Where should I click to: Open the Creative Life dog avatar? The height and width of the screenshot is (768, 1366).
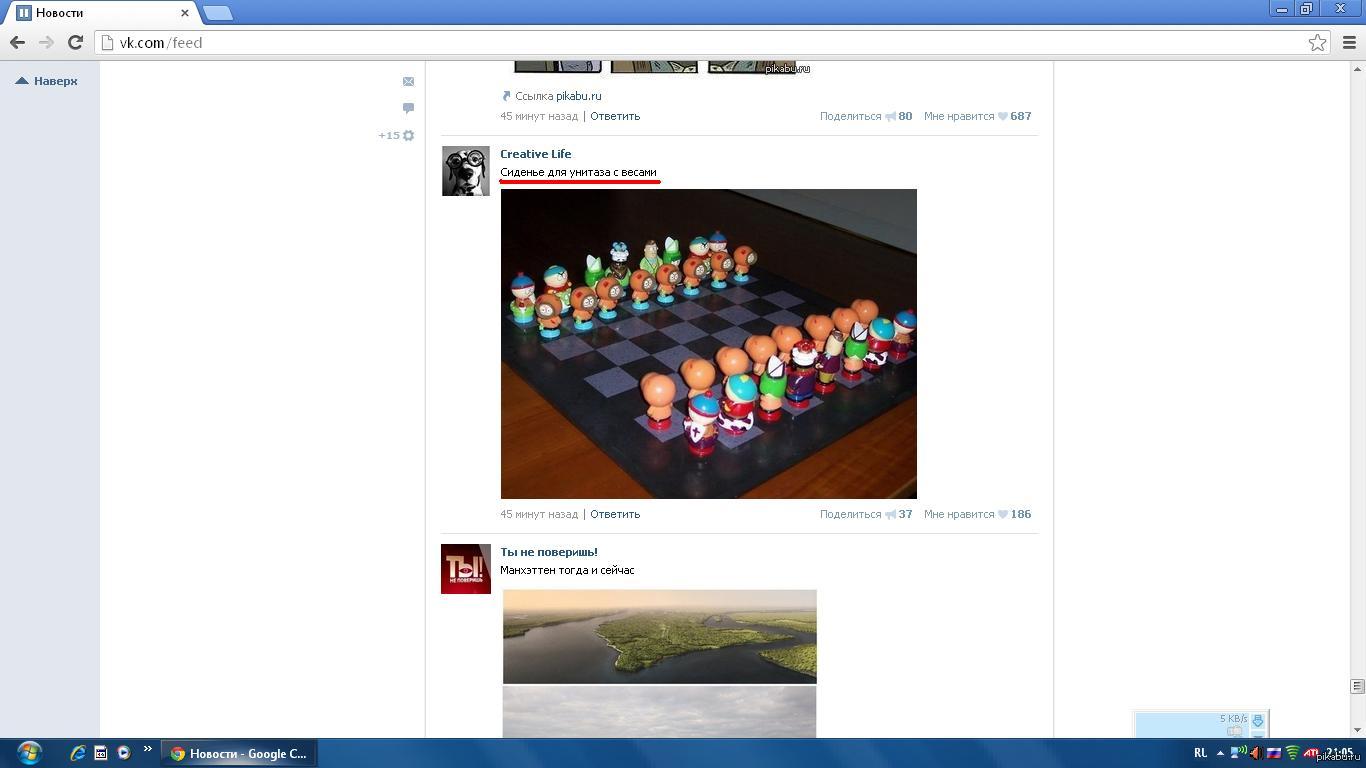coord(465,171)
